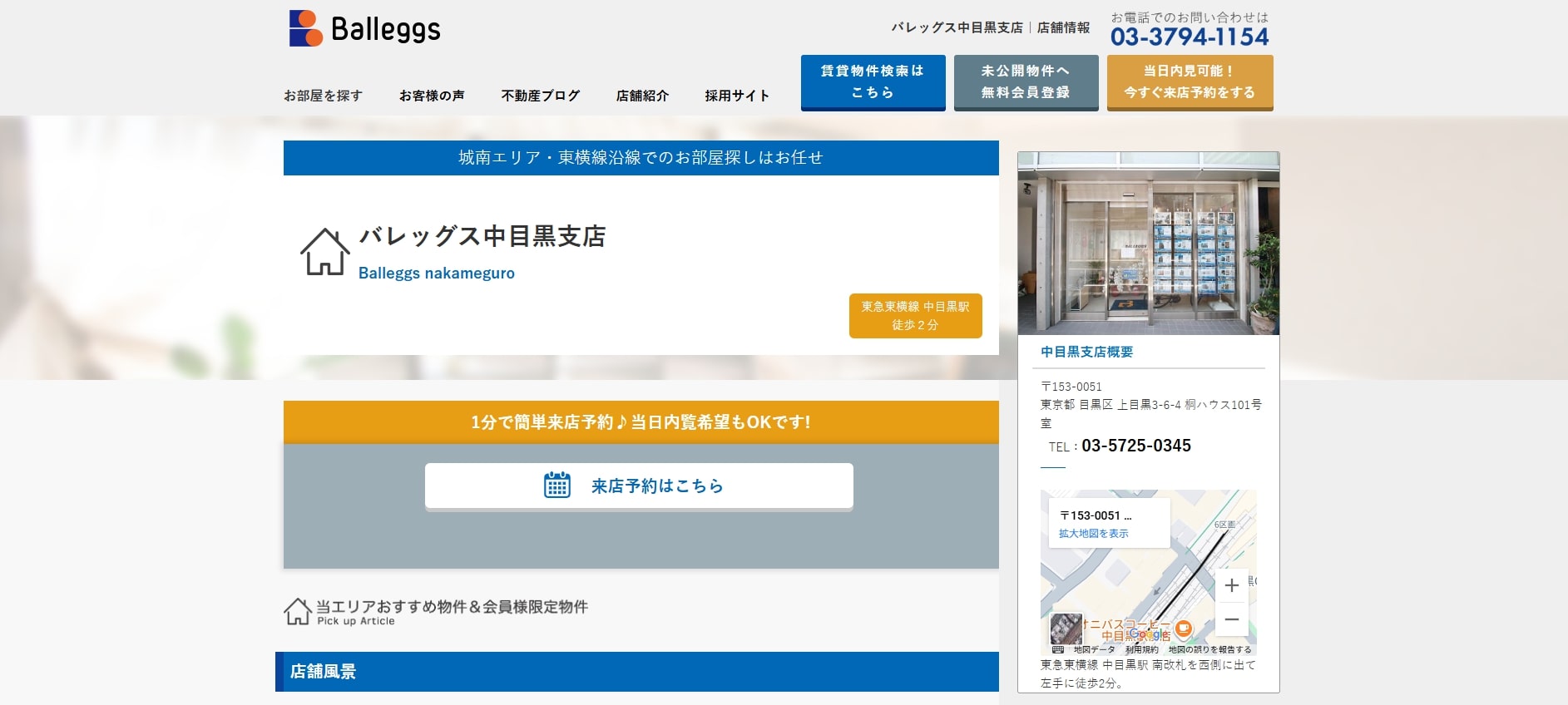Click the storefront photo
This screenshot has height=705, width=1568.
pyautogui.click(x=1149, y=244)
